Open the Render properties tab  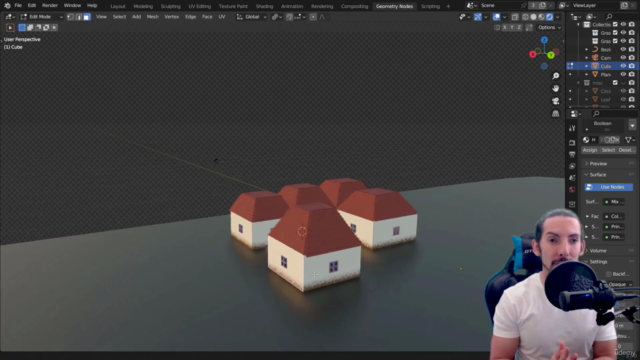(x=572, y=142)
